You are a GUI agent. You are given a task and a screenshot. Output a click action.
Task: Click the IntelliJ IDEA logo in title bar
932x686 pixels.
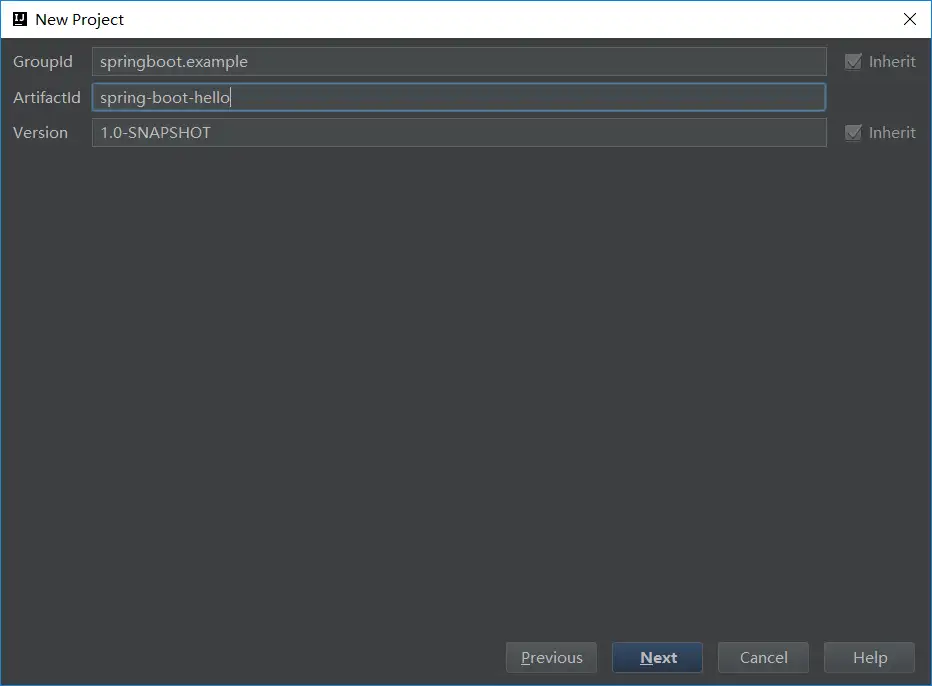click(x=19, y=19)
